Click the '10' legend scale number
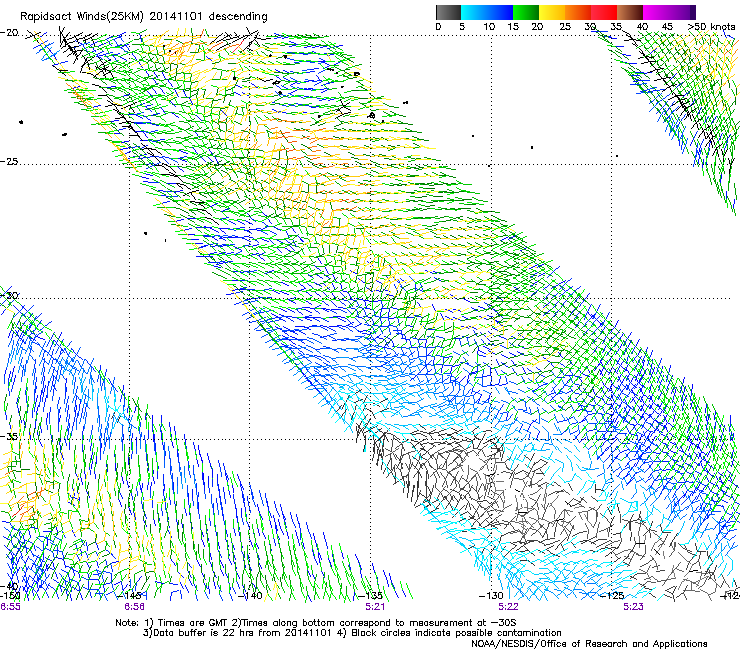This screenshot has height=650, width=740. click(489, 27)
